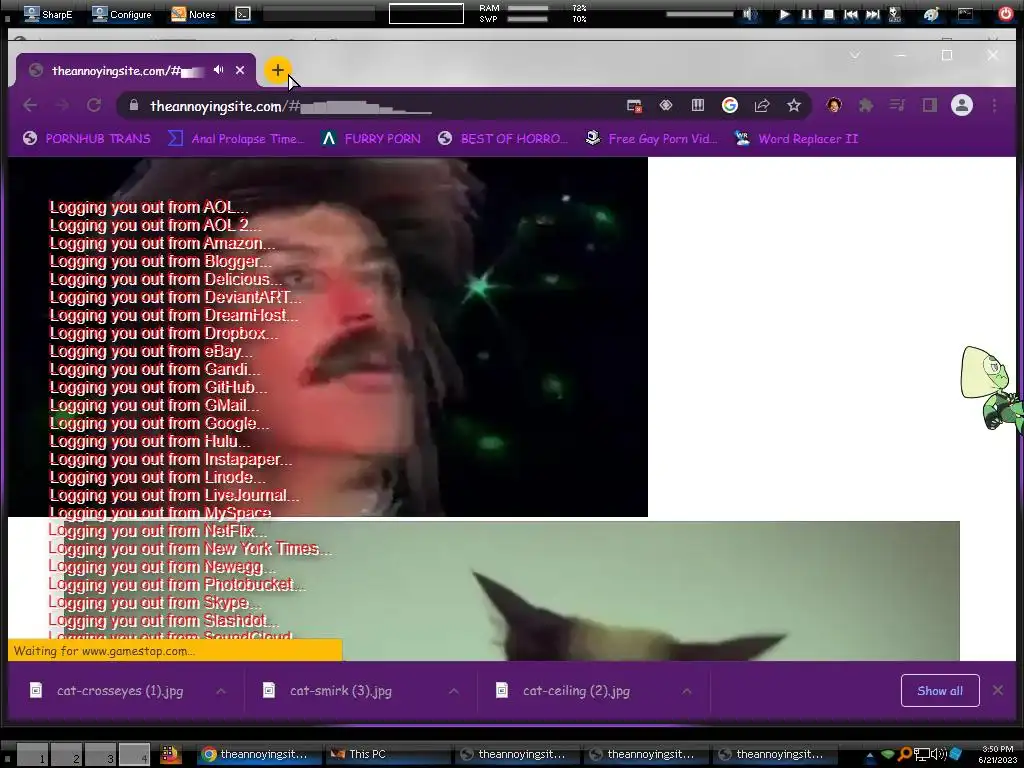The width and height of the screenshot is (1024, 768).
Task: Click the orange magnifier icon in the system tray
Action: click(x=904, y=754)
